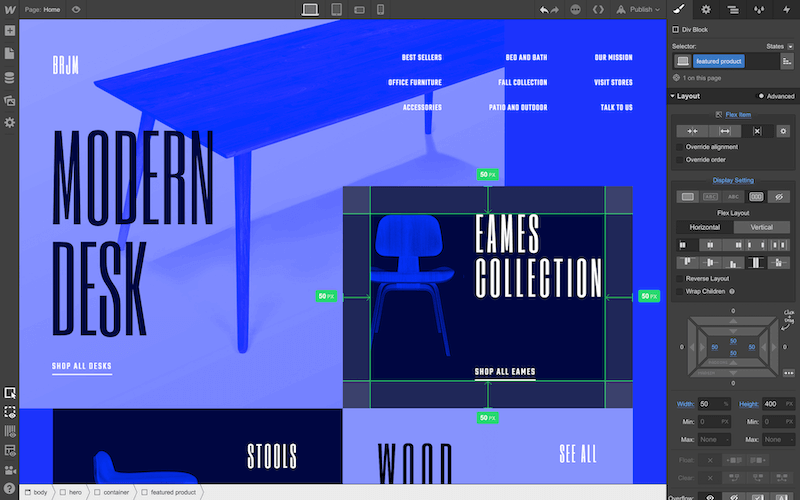800x500 pixels.
Task: Switch to the Style Manager drops tab
Action: 760,9
